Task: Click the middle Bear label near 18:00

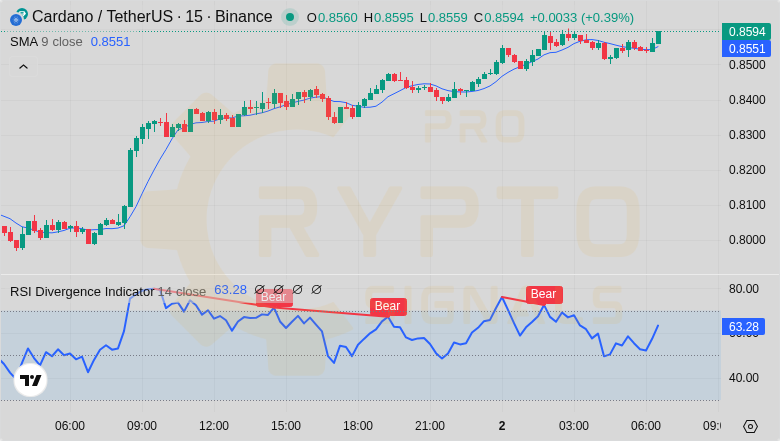Action: click(x=388, y=306)
